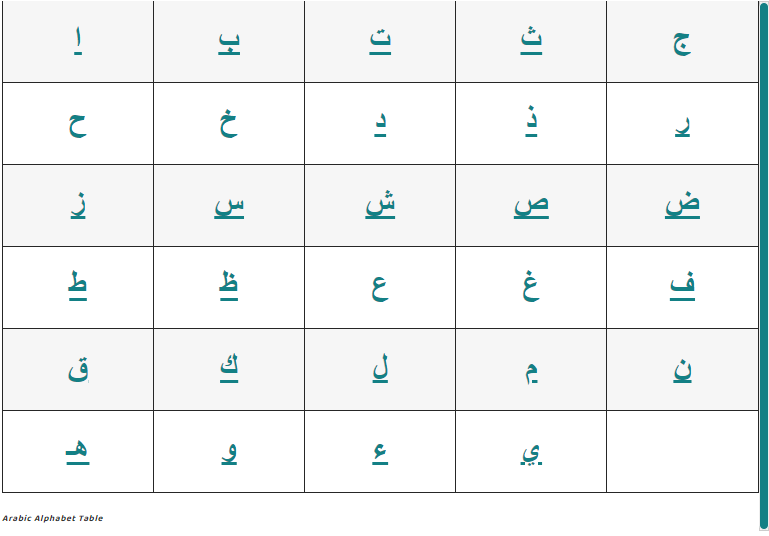Click the letter Waw (و) link
The height and width of the screenshot is (536, 769).
(229, 452)
